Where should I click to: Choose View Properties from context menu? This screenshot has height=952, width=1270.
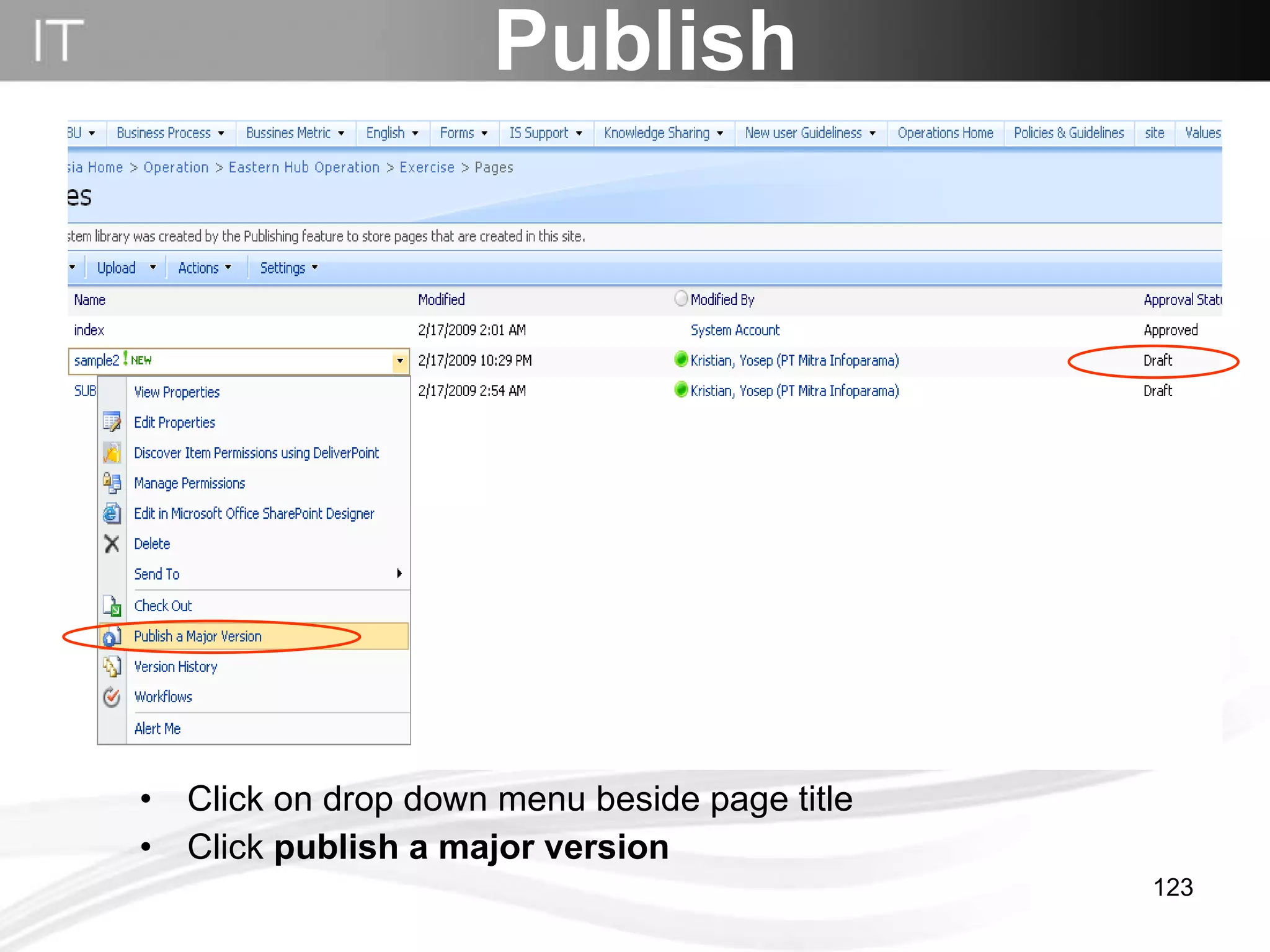(x=177, y=392)
